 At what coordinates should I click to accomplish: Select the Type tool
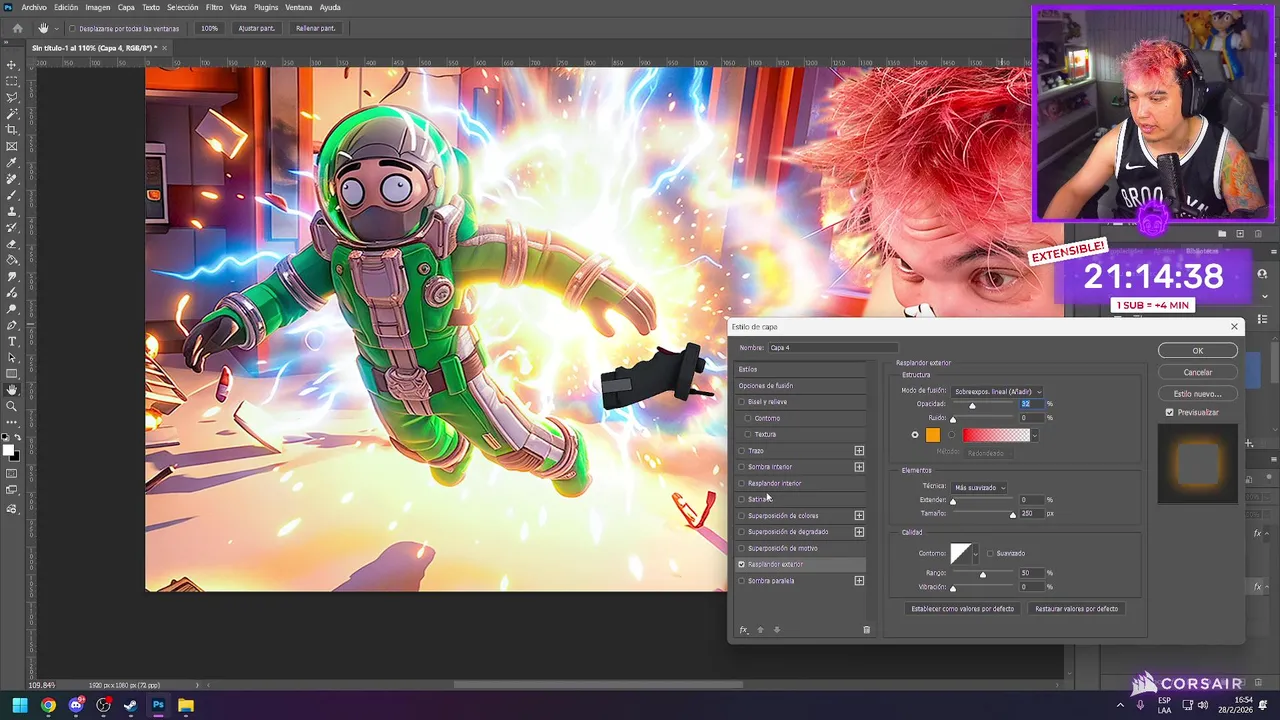[x=12, y=341]
